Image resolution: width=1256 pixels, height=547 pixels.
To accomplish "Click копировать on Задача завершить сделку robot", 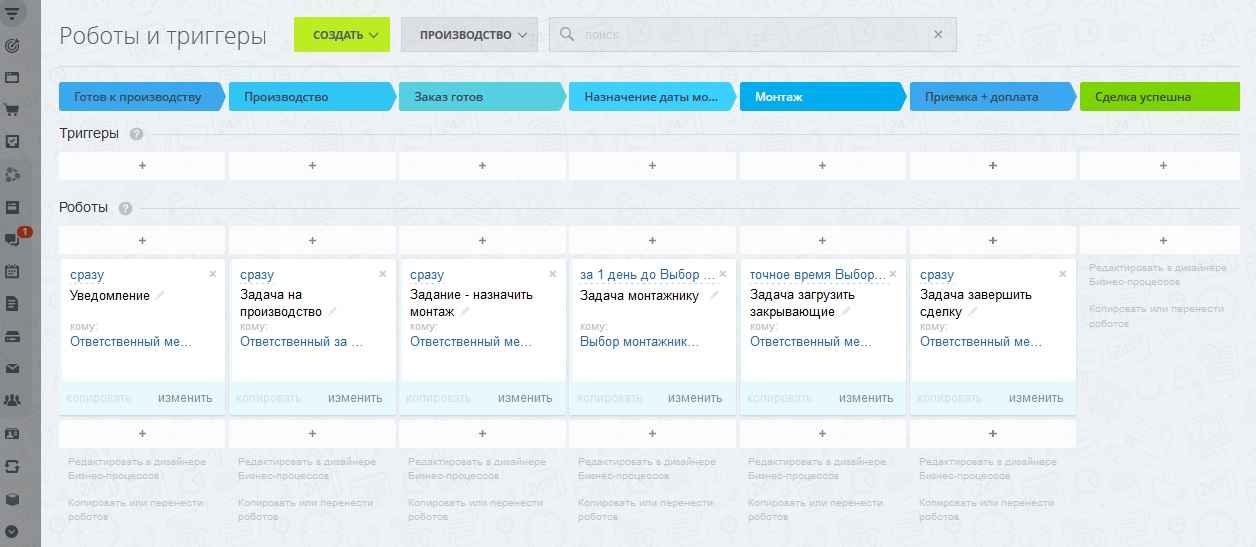I will click(x=949, y=398).
